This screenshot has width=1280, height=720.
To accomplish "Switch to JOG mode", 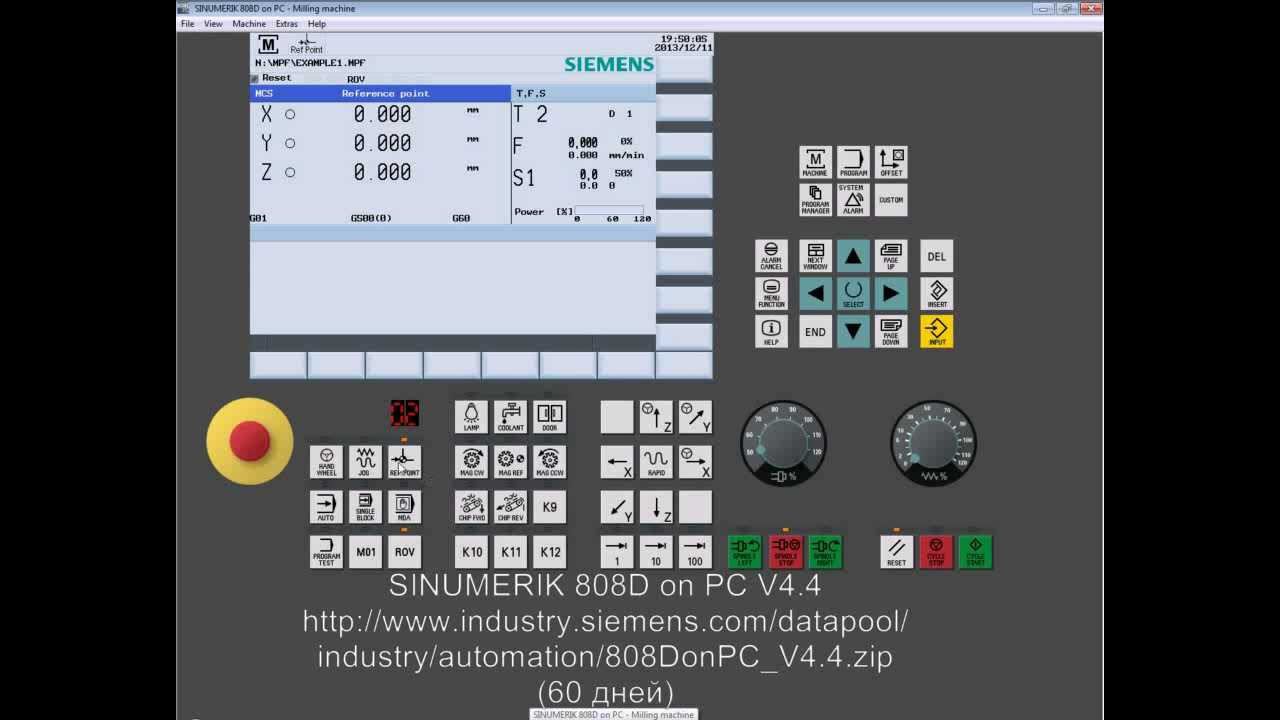I will pos(365,462).
